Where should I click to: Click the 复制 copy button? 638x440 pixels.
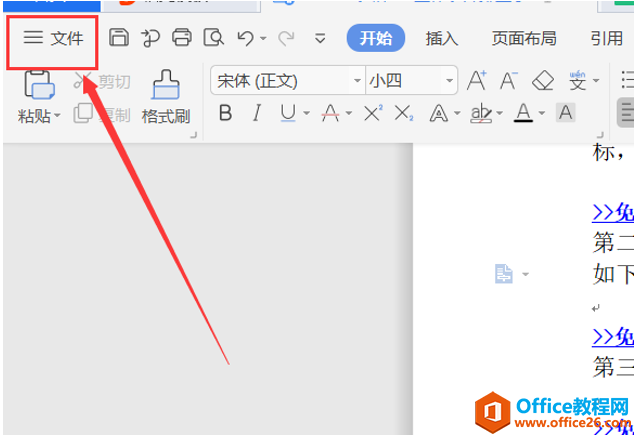tap(103, 114)
